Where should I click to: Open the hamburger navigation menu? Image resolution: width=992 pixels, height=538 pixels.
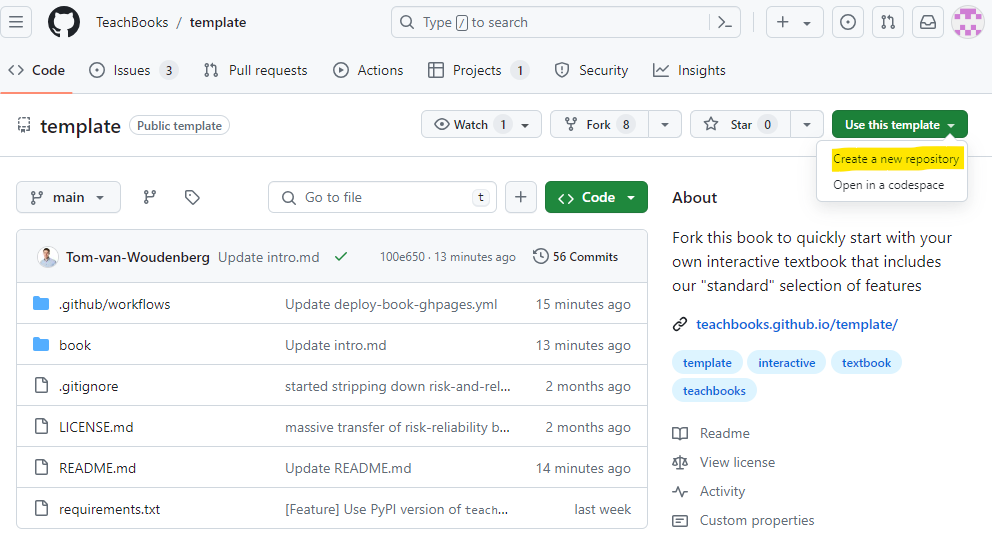tap(16, 22)
